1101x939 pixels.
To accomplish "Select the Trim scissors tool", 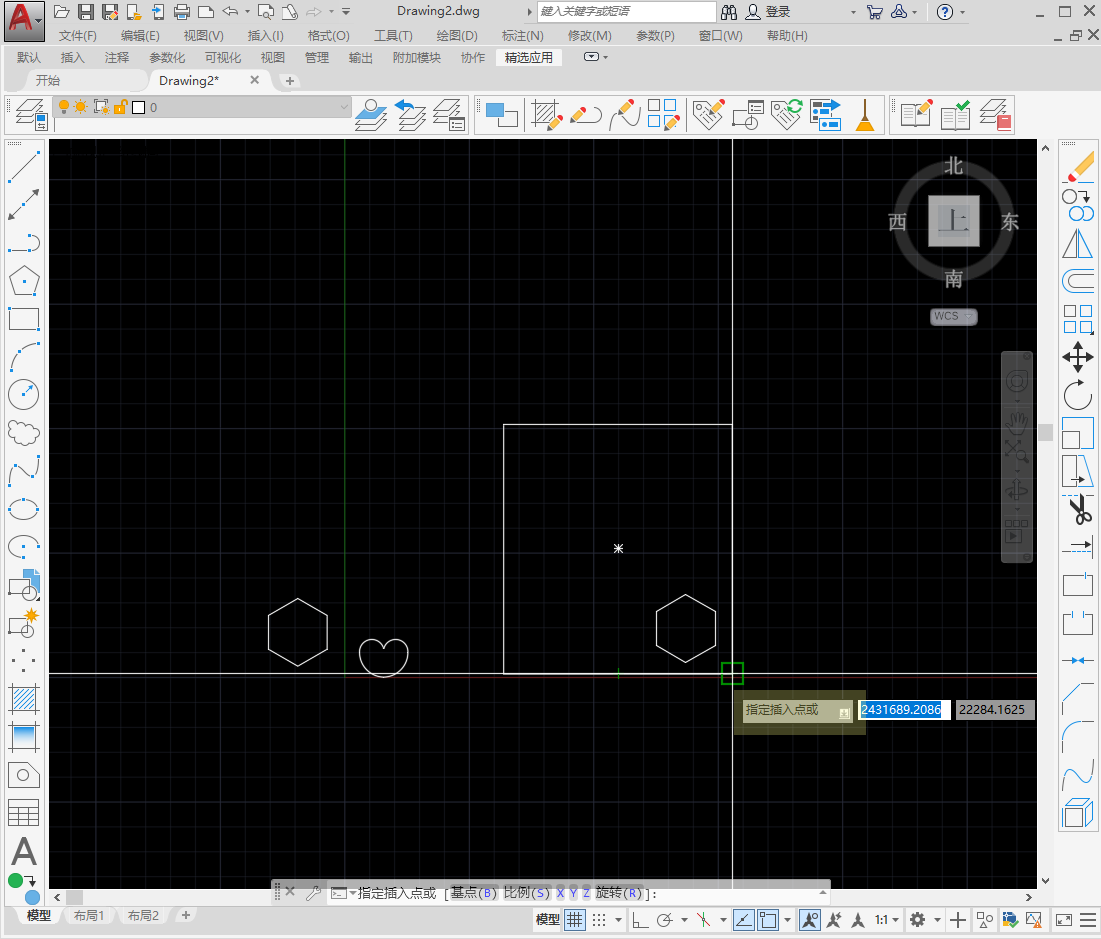I will [1077, 510].
